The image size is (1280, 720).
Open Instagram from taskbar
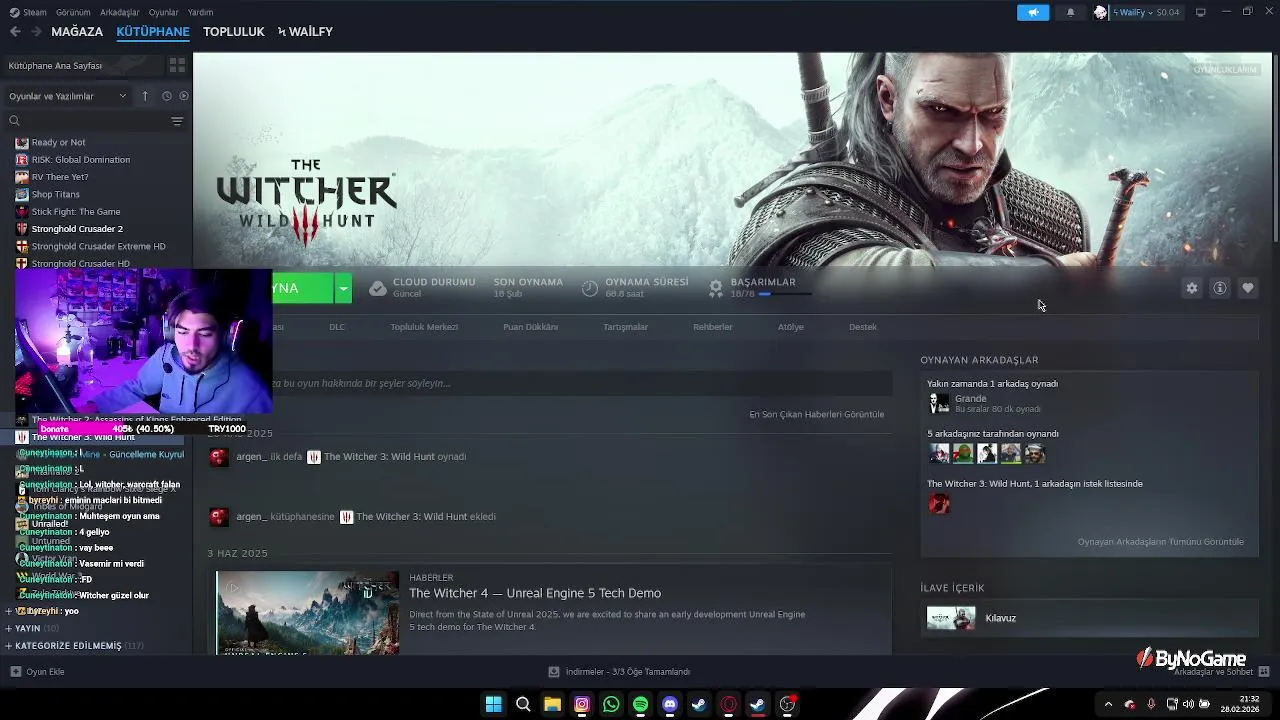pos(582,705)
